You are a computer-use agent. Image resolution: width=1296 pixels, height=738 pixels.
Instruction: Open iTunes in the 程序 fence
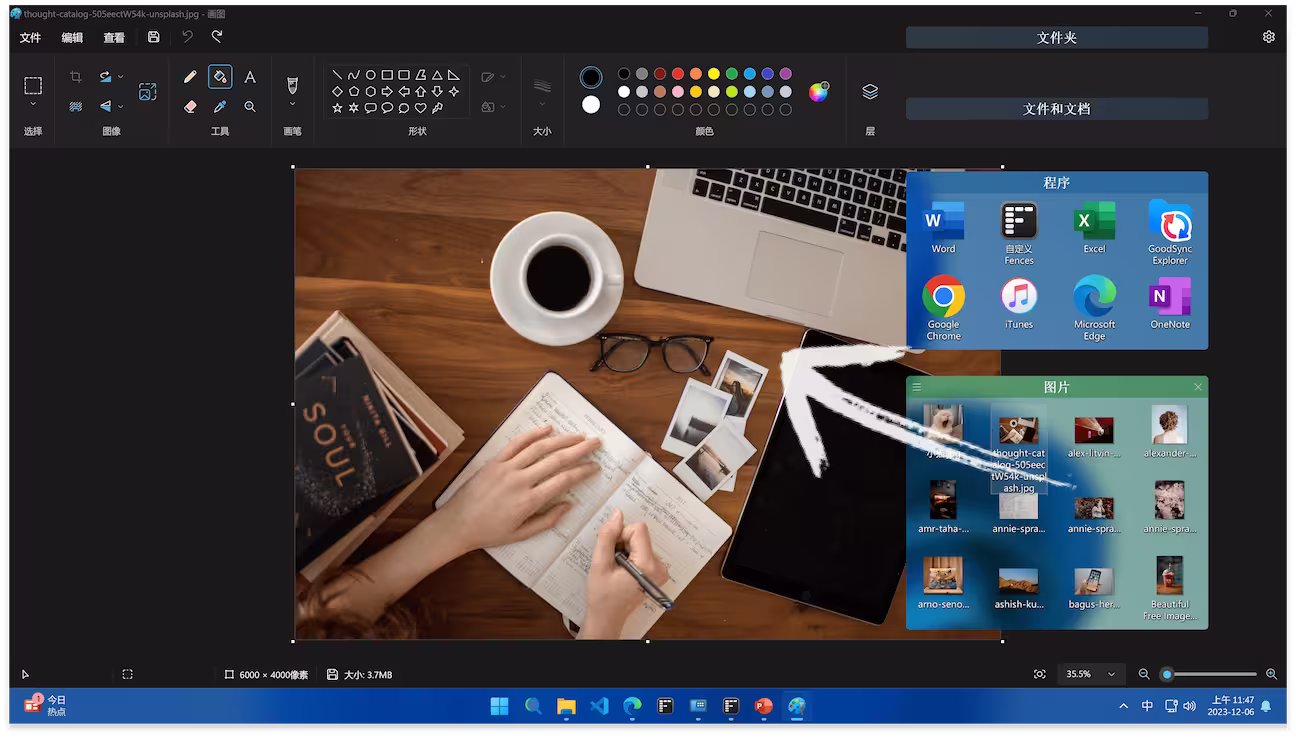coord(1019,302)
